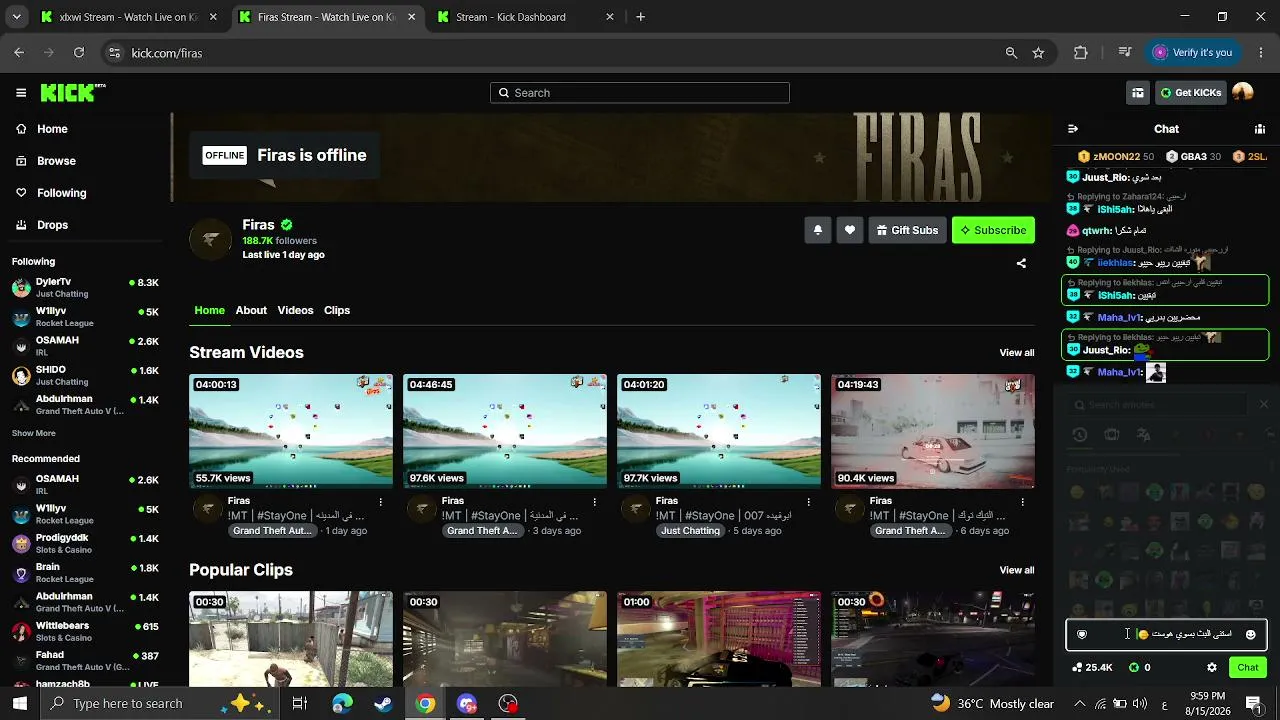Click the green Subscribe button
The width and height of the screenshot is (1280, 720).
point(993,230)
